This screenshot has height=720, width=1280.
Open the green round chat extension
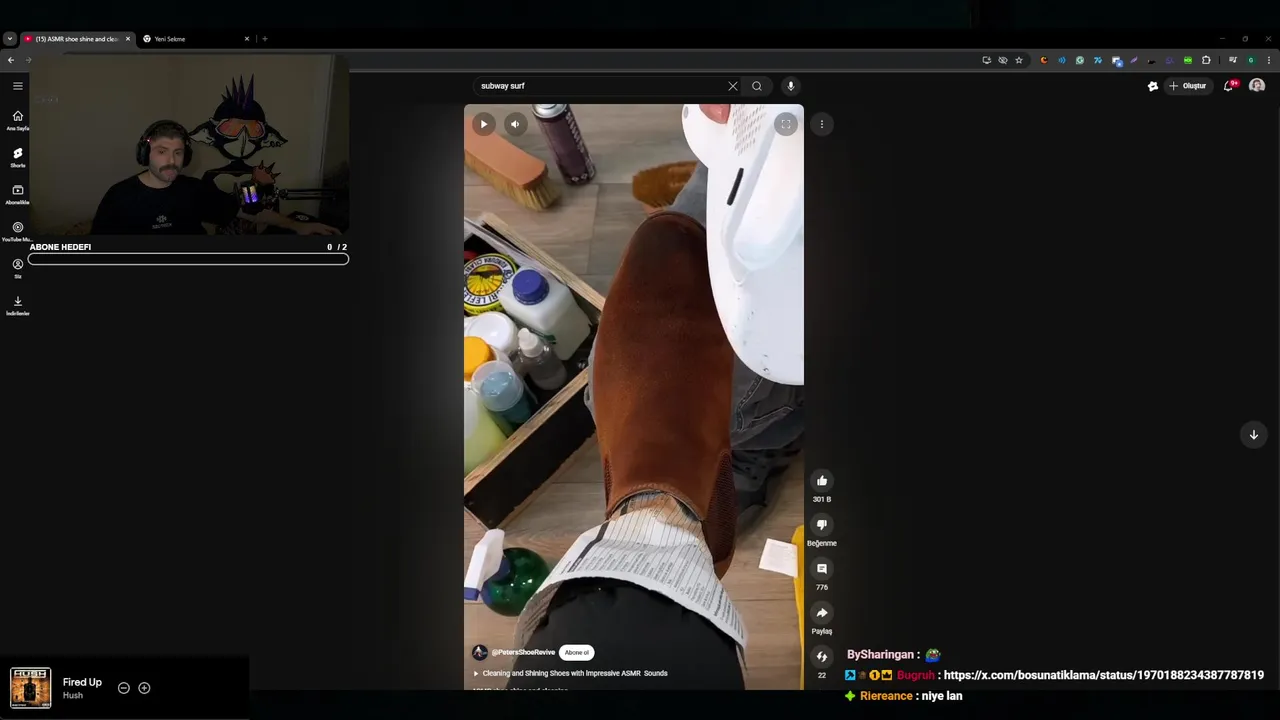pyautogui.click(x=1080, y=60)
